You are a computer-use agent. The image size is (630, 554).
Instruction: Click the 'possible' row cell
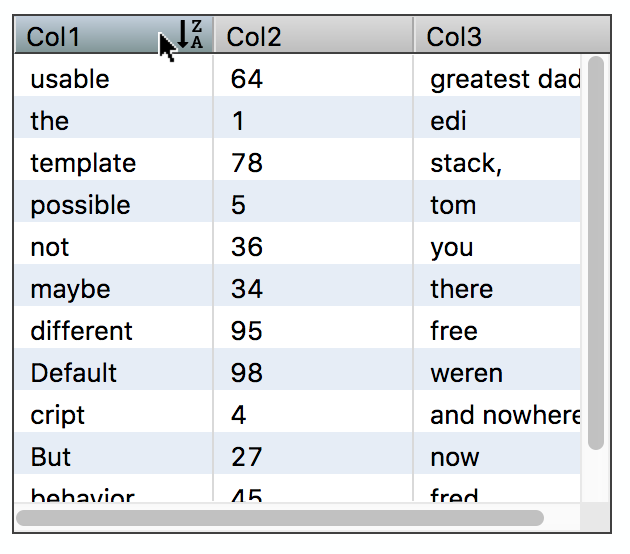[80, 205]
